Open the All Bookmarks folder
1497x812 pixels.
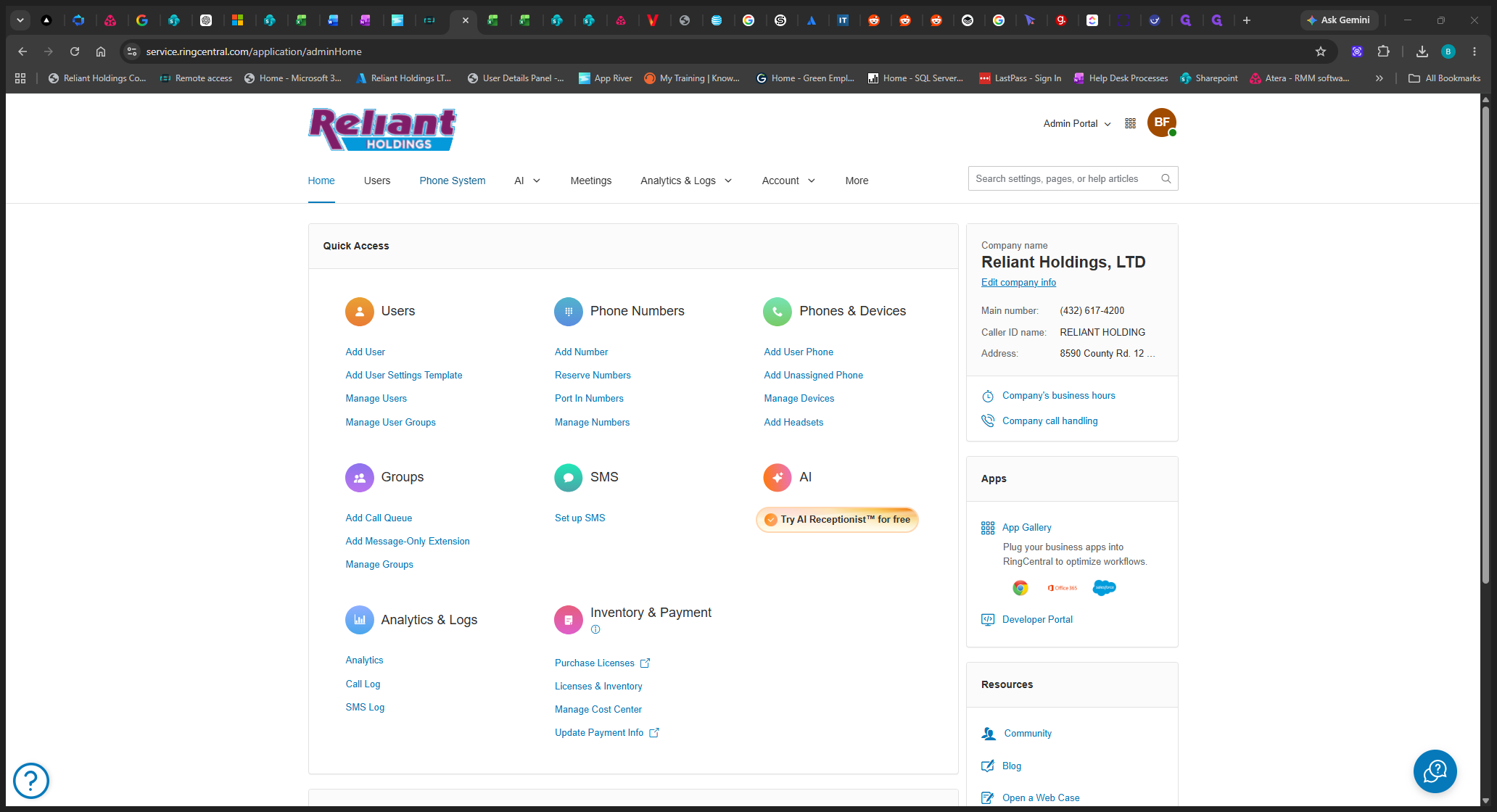click(x=1445, y=78)
